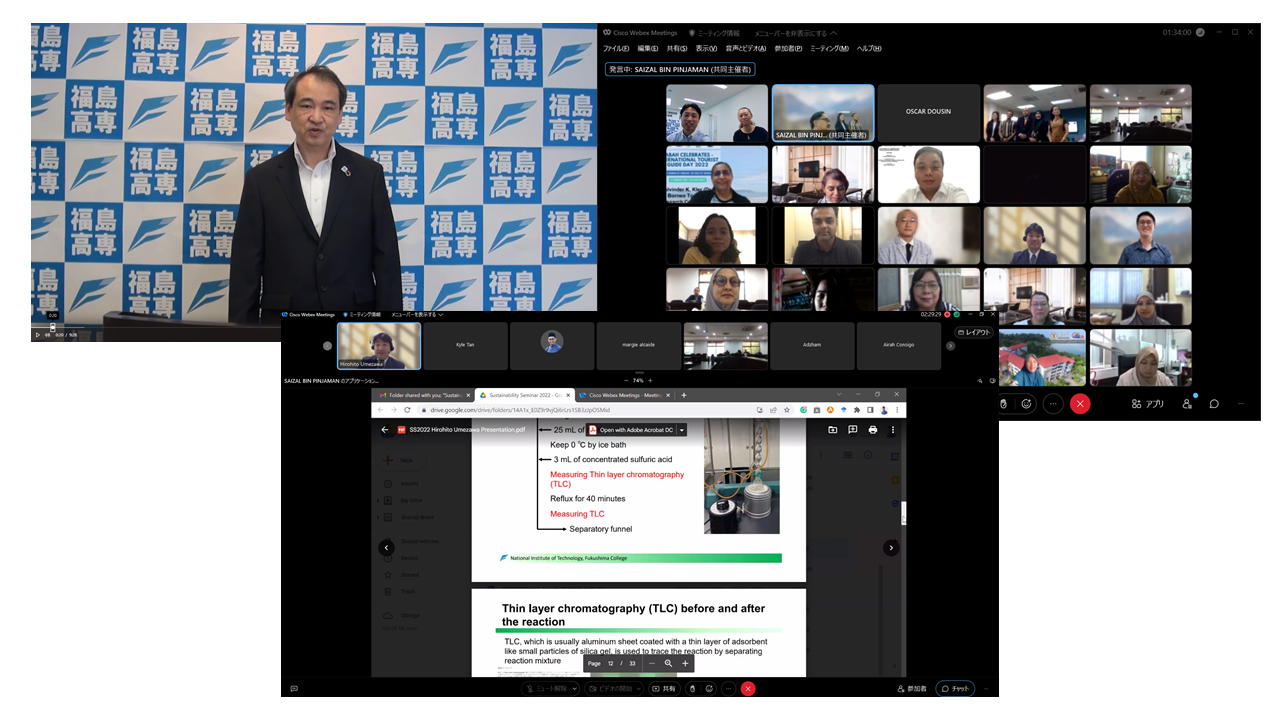Open browser extensions puzzle icon
Screen dimensions: 1280x720
pyautogui.click(x=857, y=410)
